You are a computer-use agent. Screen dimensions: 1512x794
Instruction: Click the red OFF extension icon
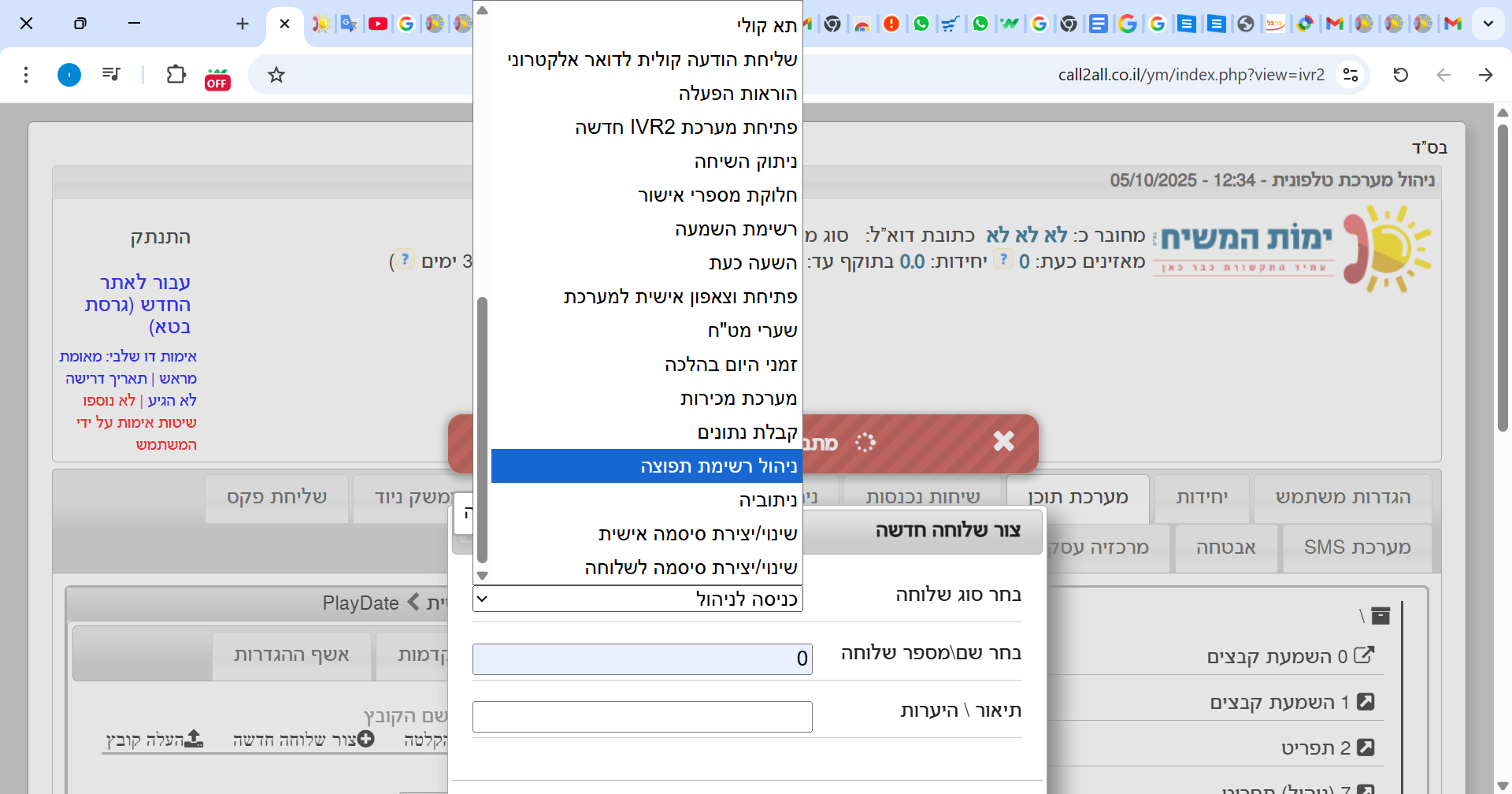click(x=217, y=78)
